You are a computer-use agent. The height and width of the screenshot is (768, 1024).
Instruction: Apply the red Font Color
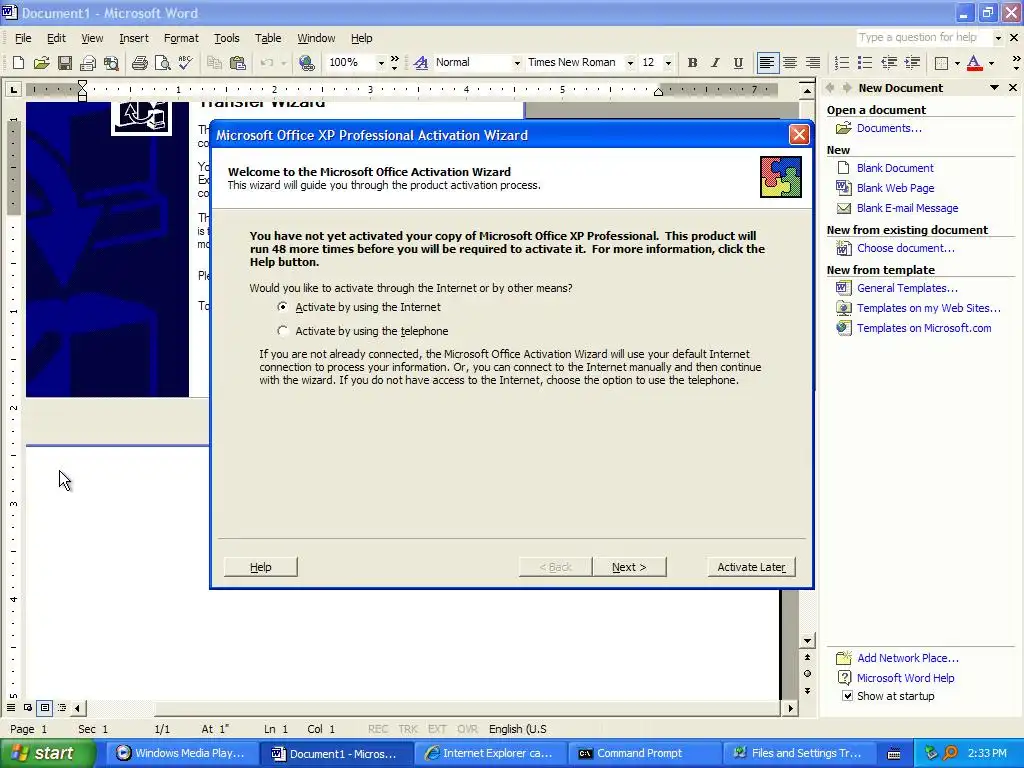(x=974, y=63)
